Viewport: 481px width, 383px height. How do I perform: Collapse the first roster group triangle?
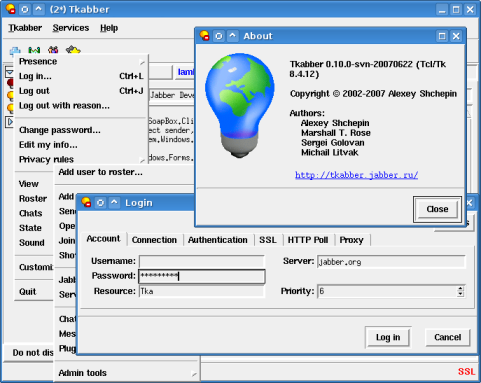[x=10, y=72]
